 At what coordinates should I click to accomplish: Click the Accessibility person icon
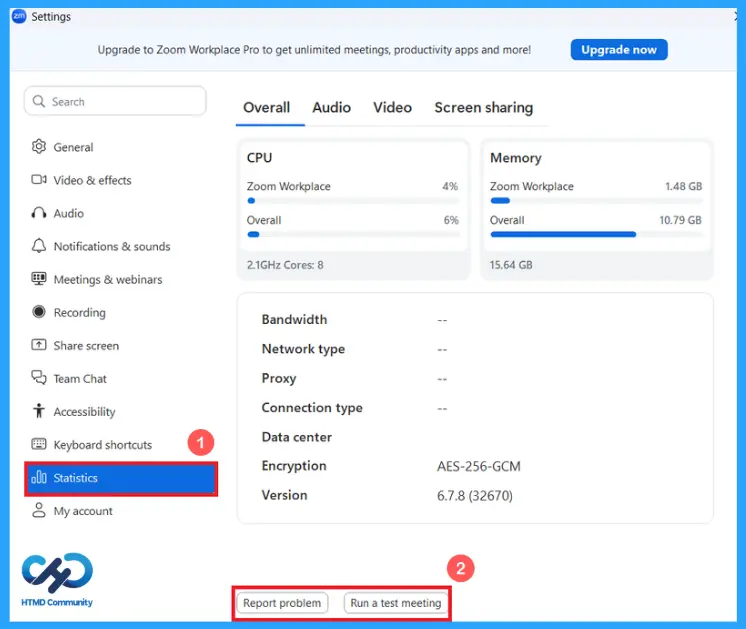pyautogui.click(x=39, y=411)
